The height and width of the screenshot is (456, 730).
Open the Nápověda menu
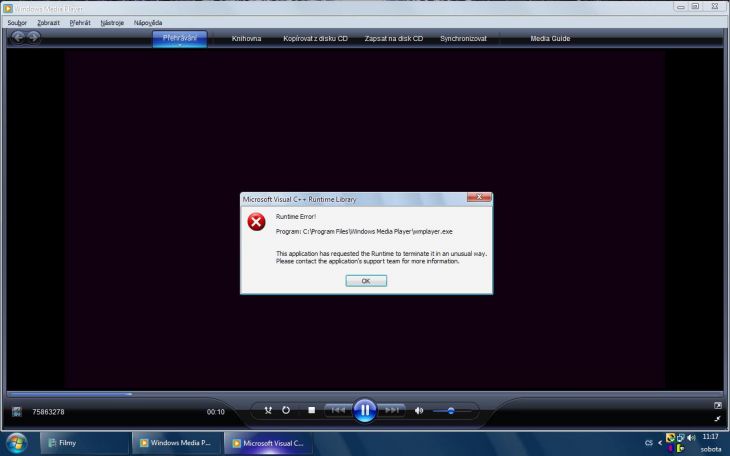(x=148, y=23)
